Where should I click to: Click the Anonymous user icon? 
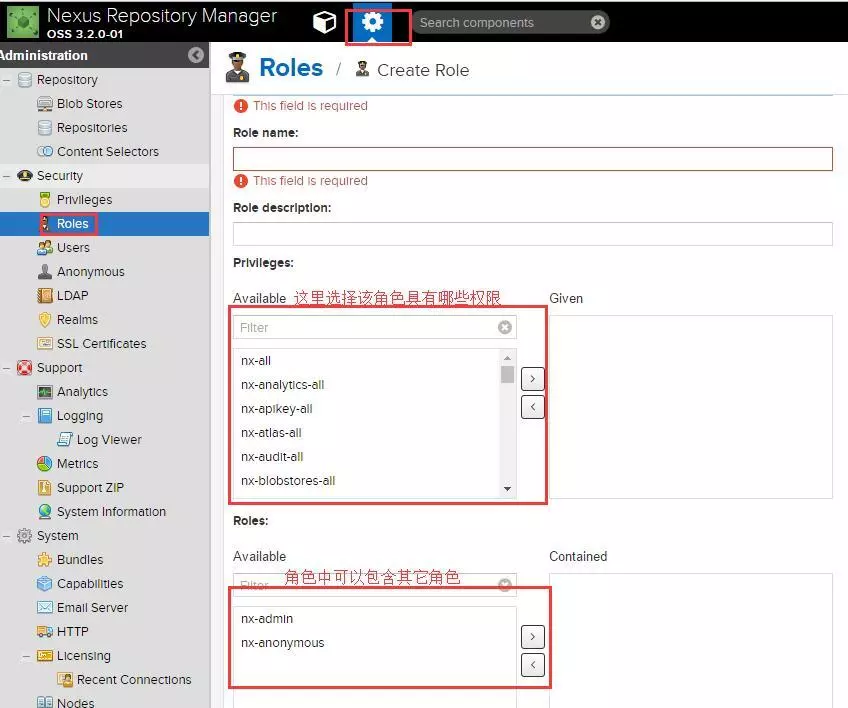(45, 272)
